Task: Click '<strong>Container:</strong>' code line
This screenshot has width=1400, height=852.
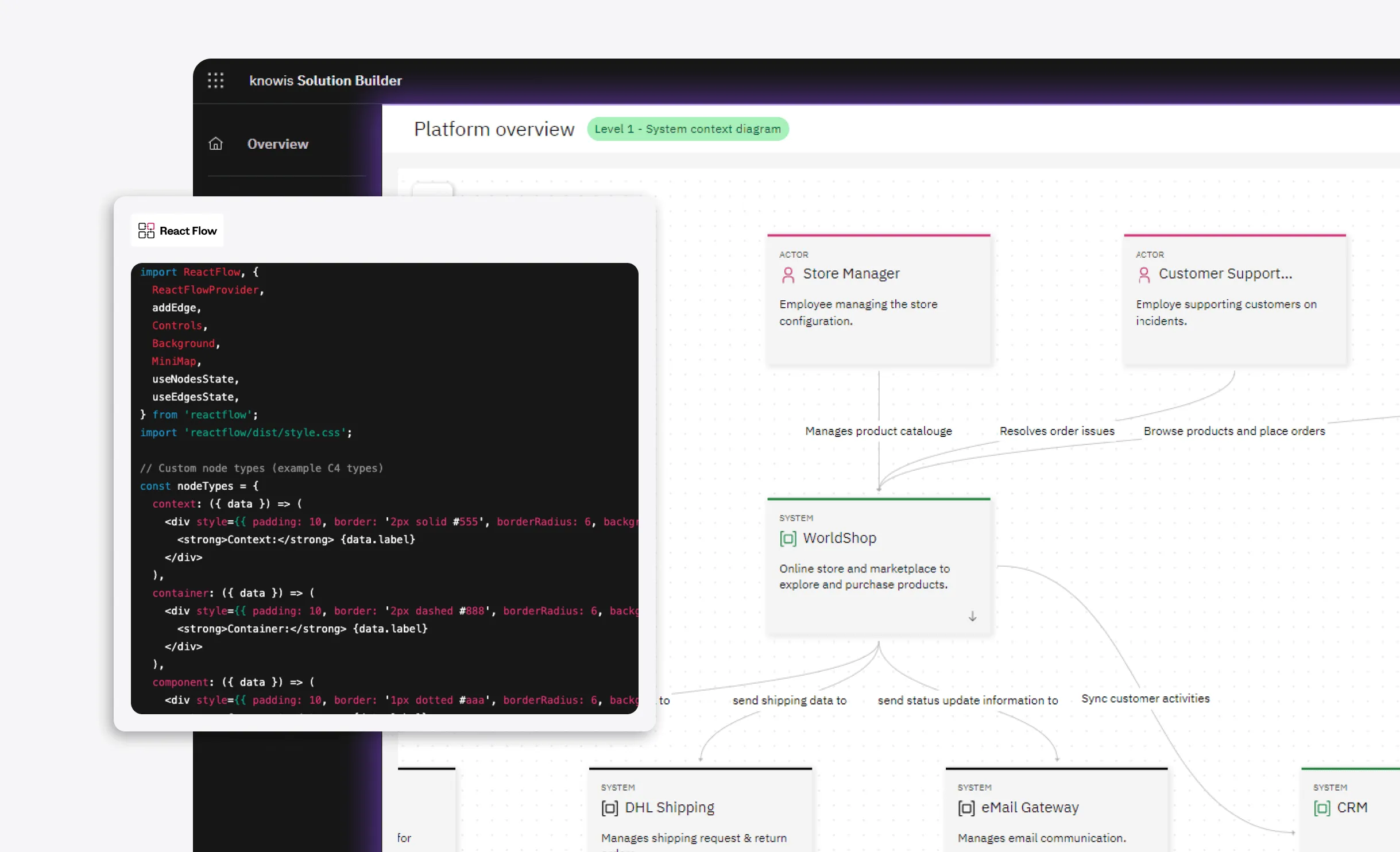Action: [x=302, y=629]
